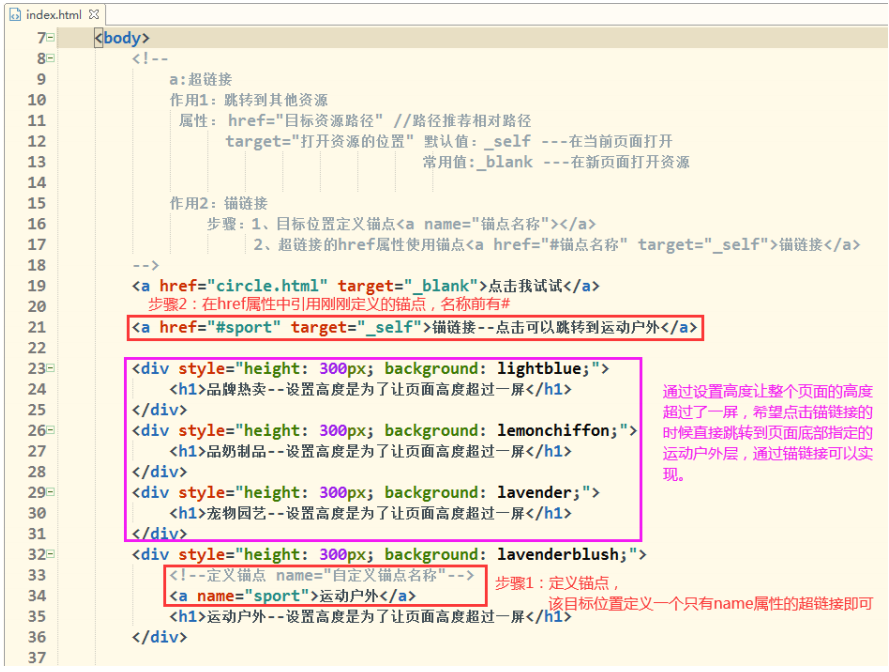The width and height of the screenshot is (889, 672).
Task: Click the "lemonchiffon" background value
Action: click(x=553, y=430)
